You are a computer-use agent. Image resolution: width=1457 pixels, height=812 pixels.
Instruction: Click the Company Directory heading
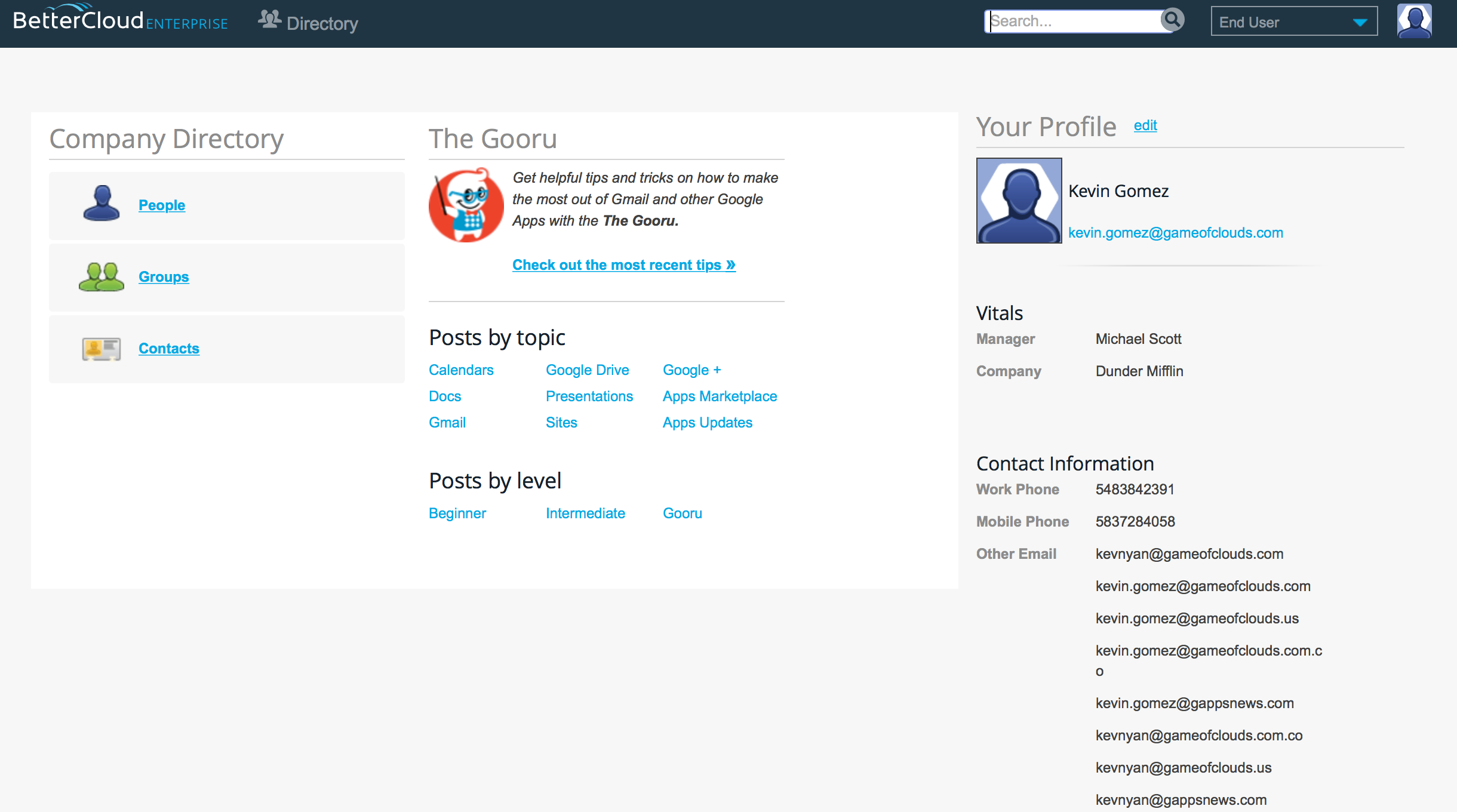(166, 139)
